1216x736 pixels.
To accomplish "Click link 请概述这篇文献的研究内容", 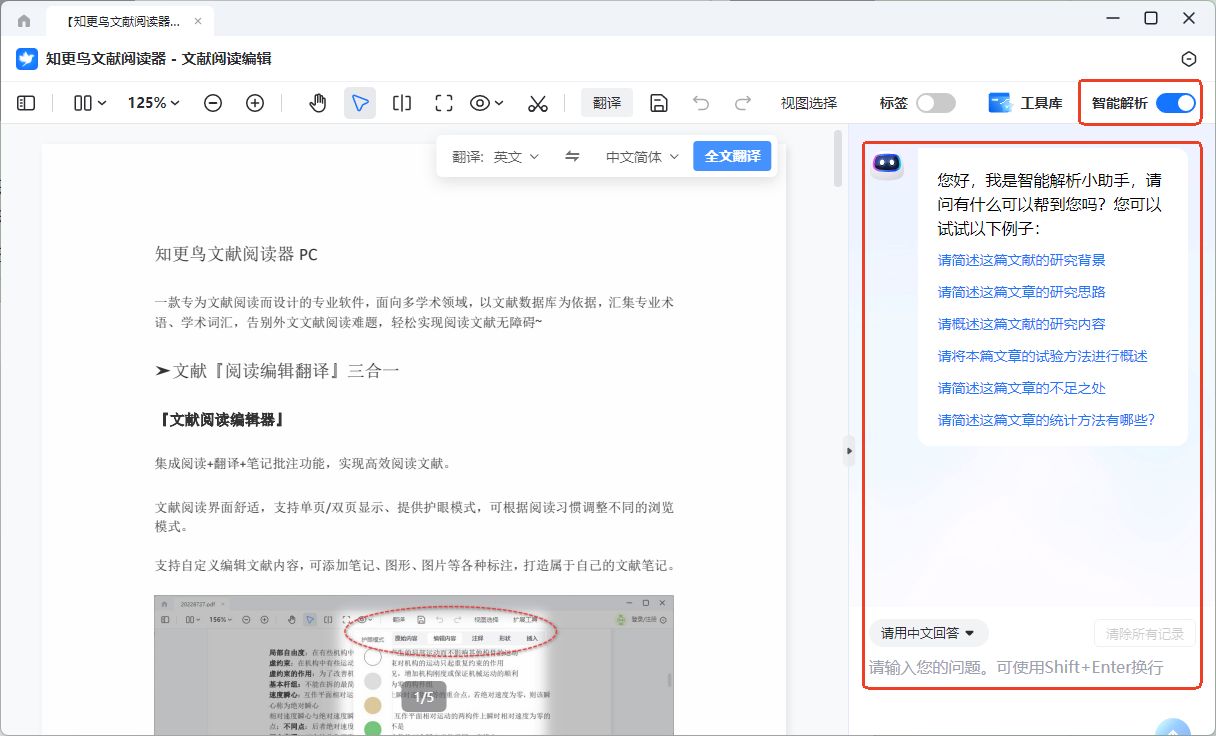I will (1021, 324).
